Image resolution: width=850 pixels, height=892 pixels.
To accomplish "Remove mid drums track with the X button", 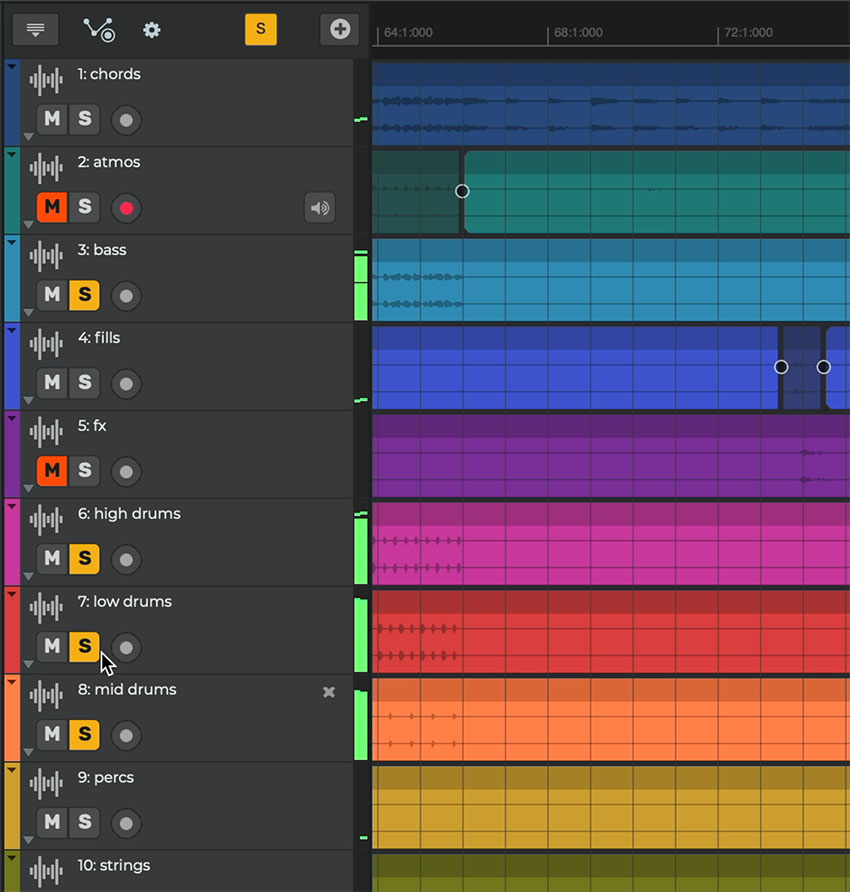I will pyautogui.click(x=328, y=692).
